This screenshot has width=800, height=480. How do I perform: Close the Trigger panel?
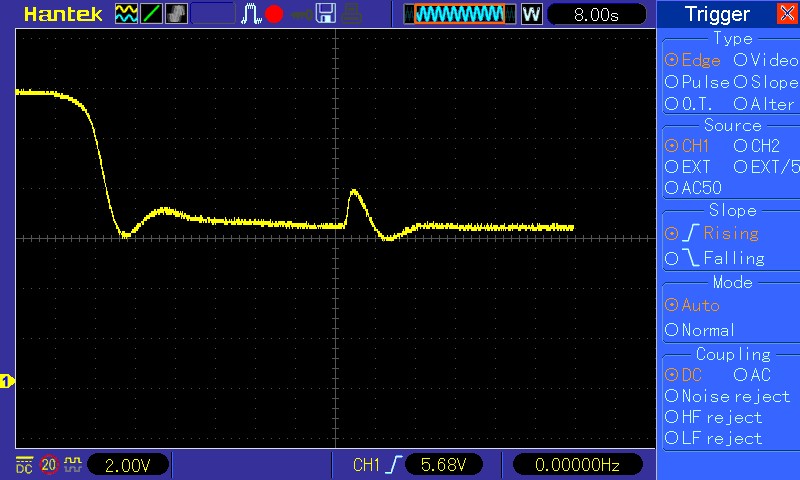tap(787, 14)
